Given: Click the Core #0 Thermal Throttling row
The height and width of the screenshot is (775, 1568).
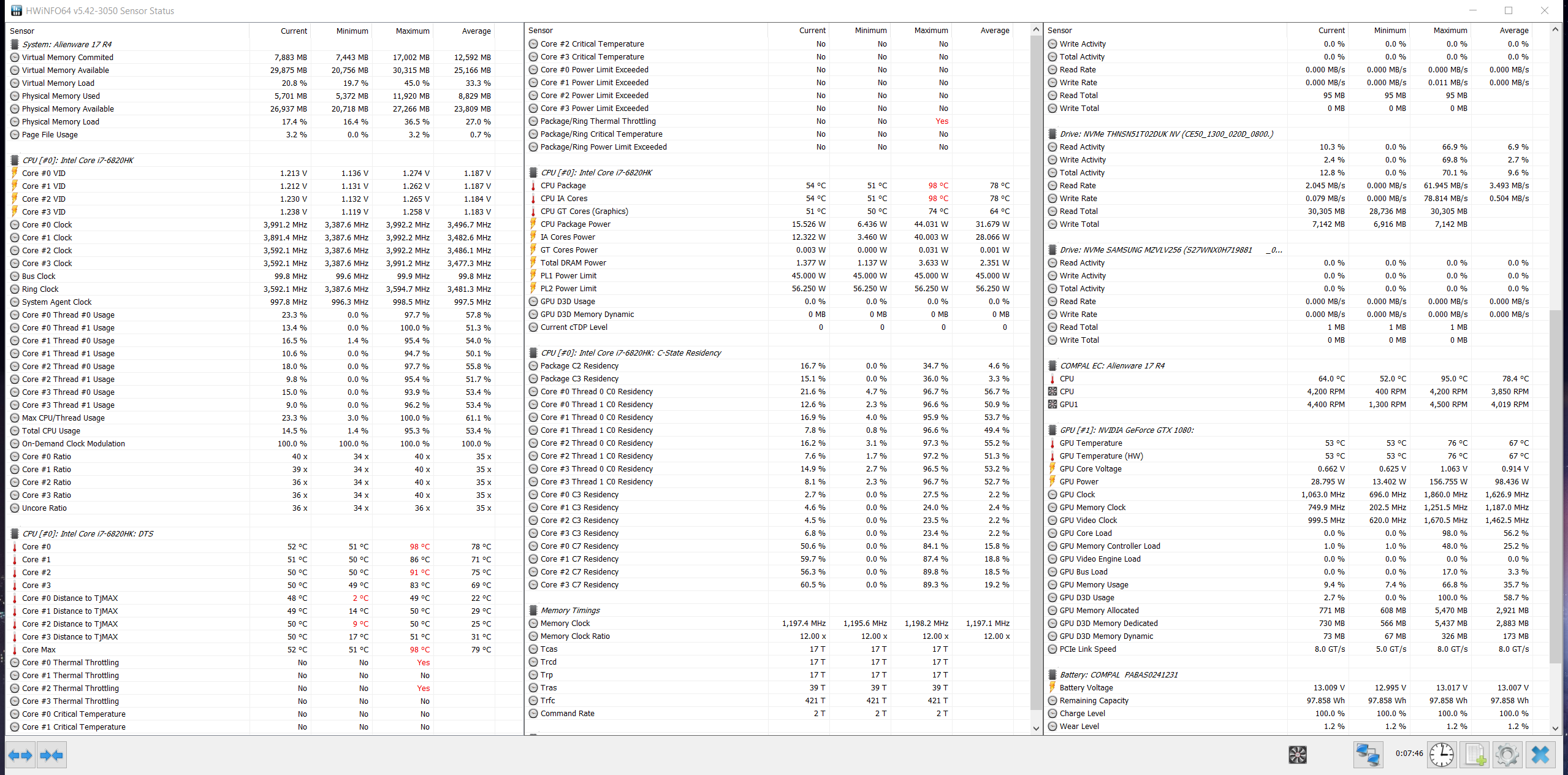Looking at the screenshot, I should 70,662.
